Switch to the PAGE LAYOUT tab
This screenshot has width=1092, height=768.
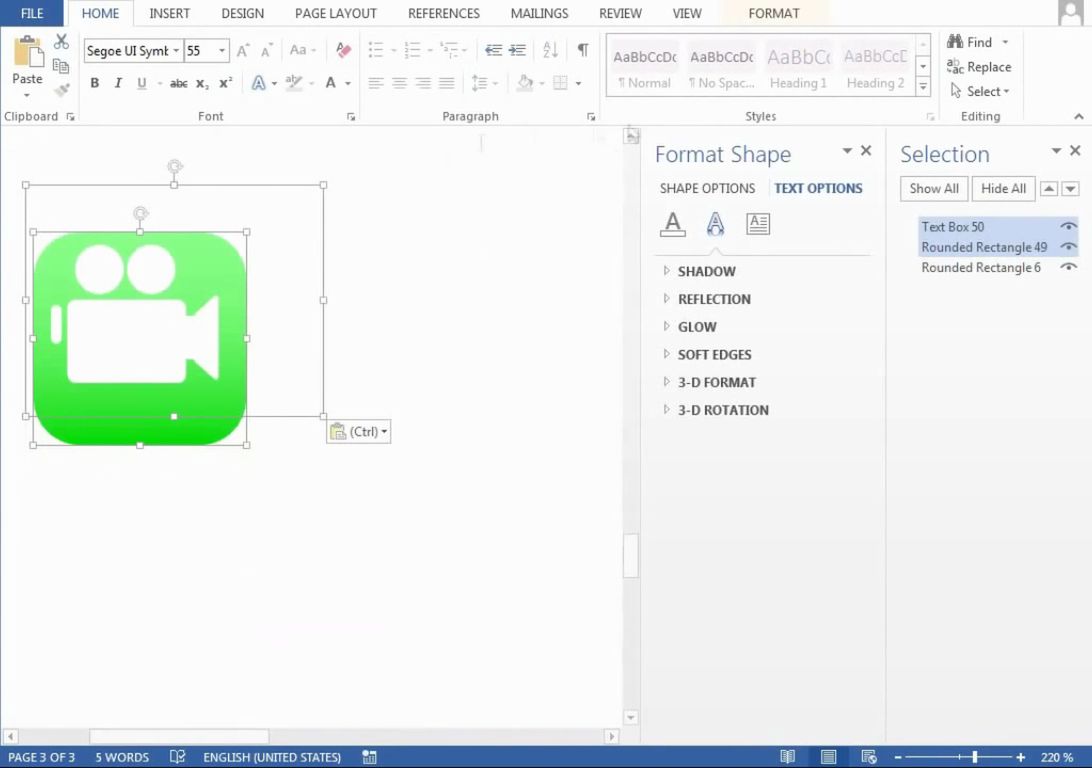pyautogui.click(x=336, y=13)
